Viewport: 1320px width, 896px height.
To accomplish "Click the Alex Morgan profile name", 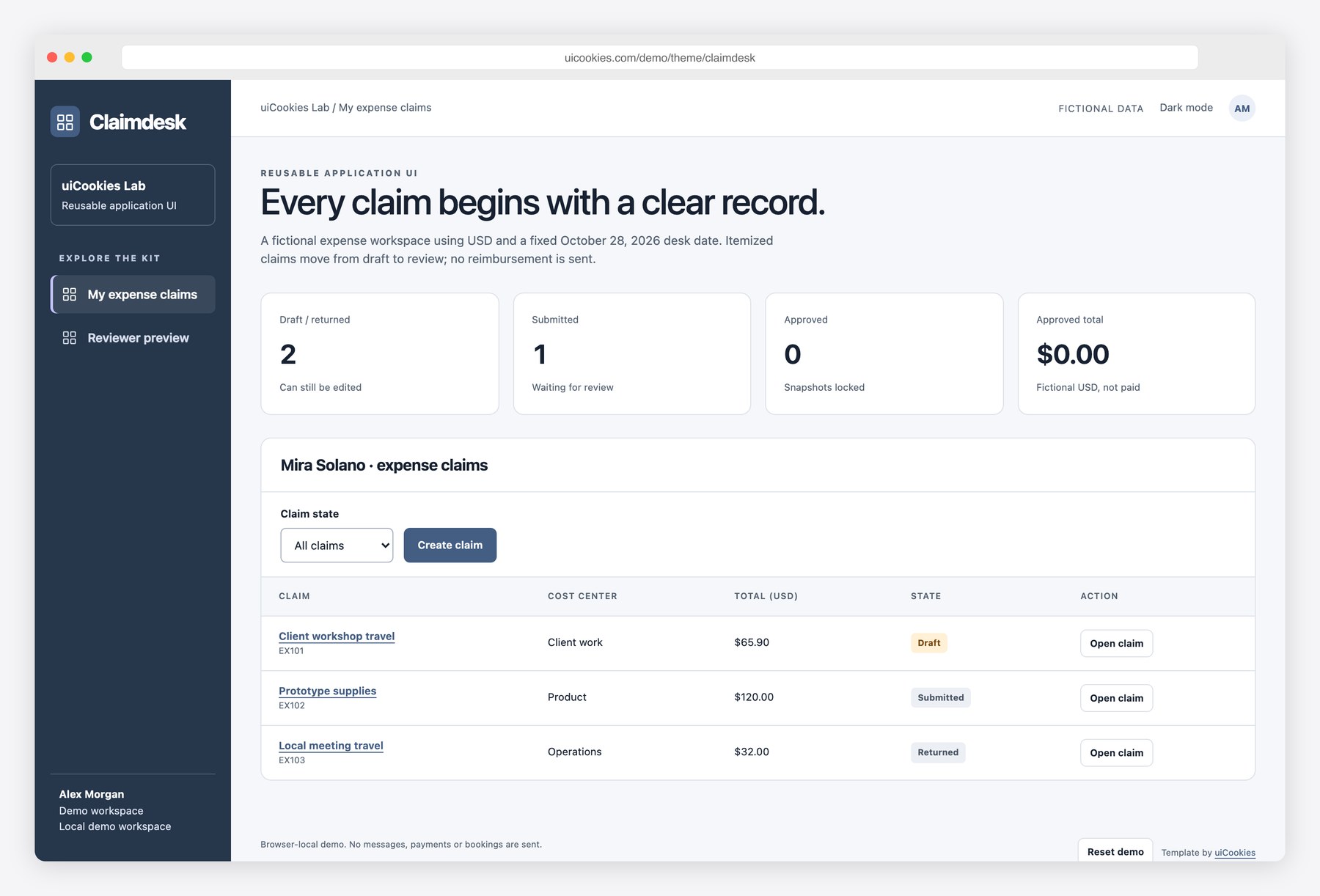I will click(x=92, y=794).
